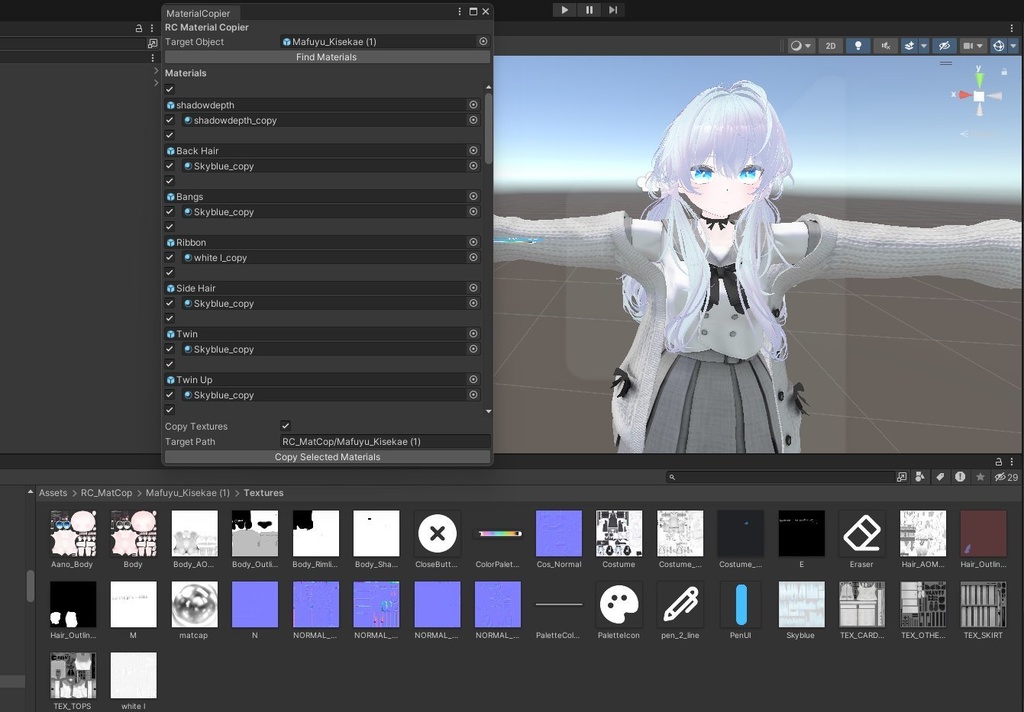Open the MaterialCopier window kebab menu
The width and height of the screenshot is (1024, 712).
coord(458,11)
